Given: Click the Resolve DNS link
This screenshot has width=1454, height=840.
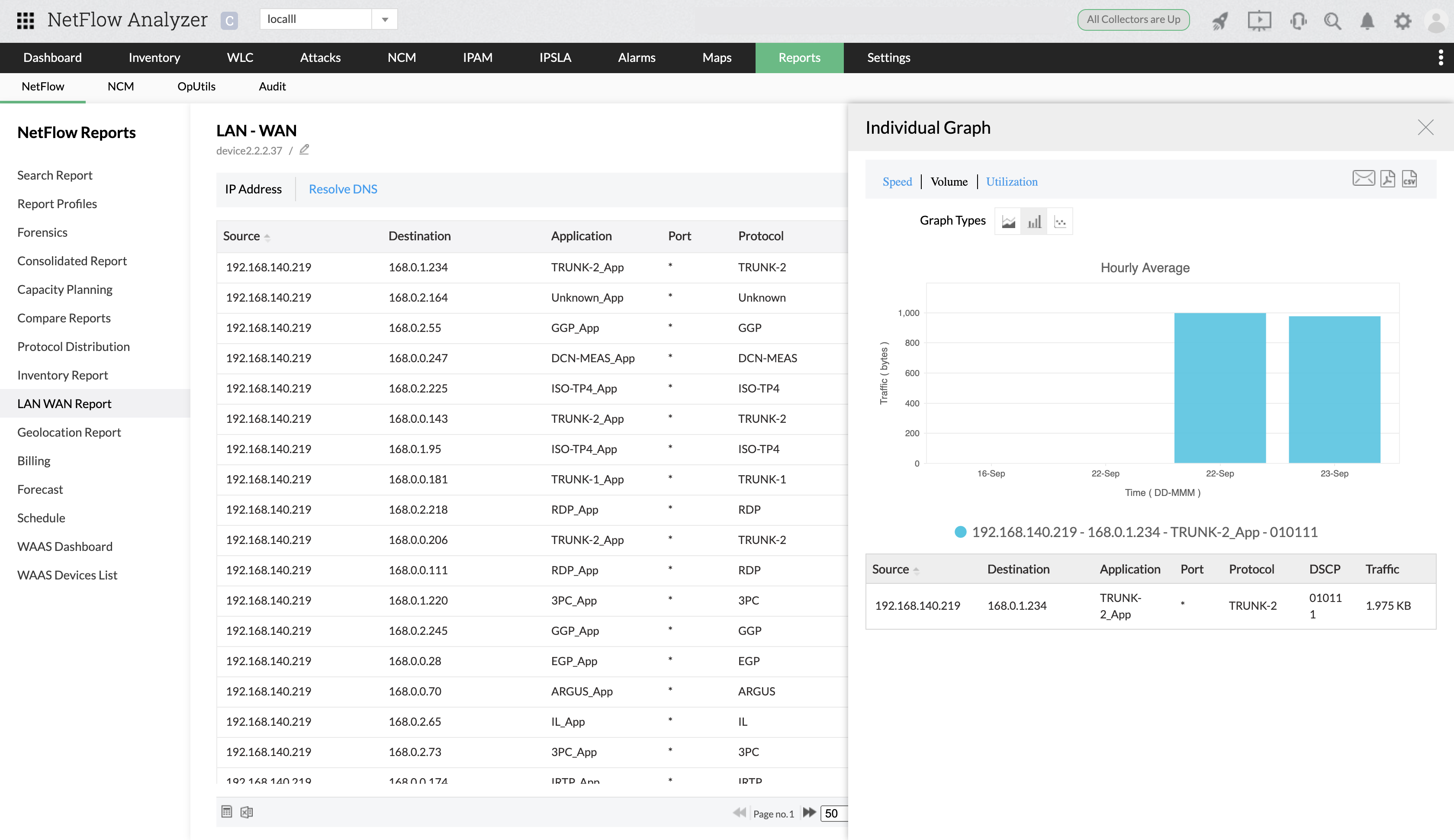Looking at the screenshot, I should click(343, 189).
